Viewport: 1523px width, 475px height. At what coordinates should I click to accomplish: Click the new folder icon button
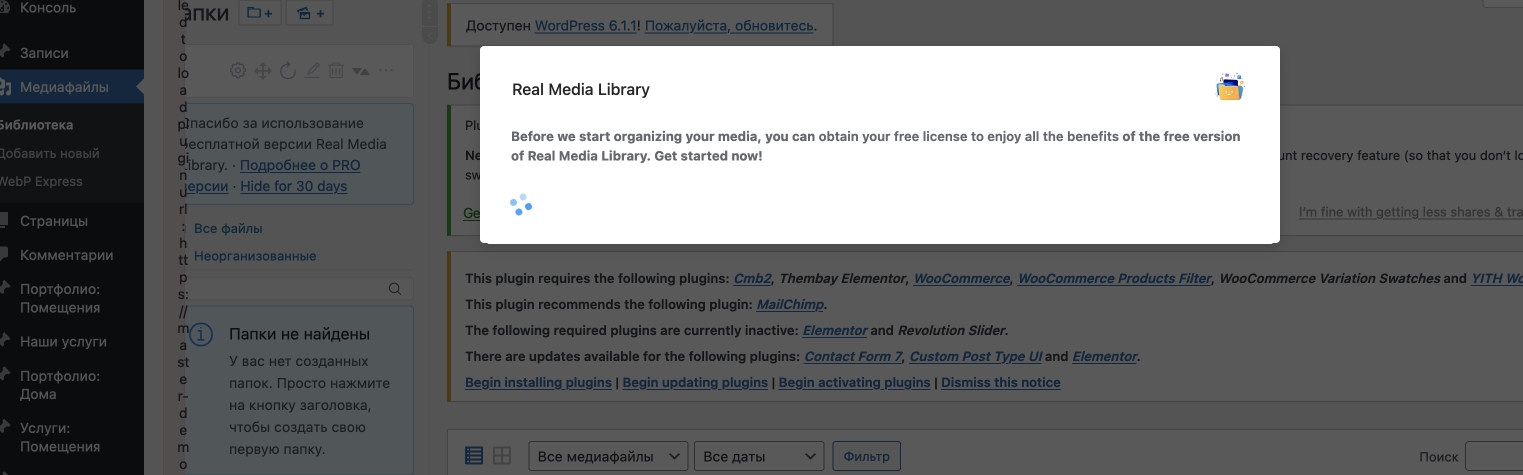click(260, 13)
